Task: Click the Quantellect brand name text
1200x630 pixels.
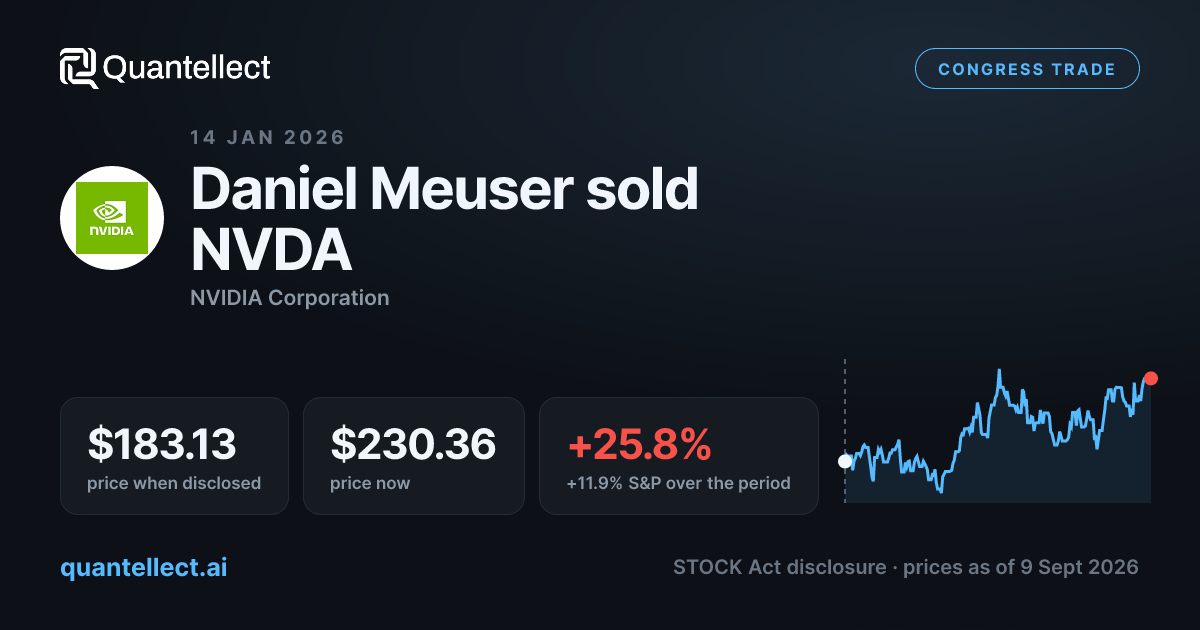Action: (x=187, y=68)
